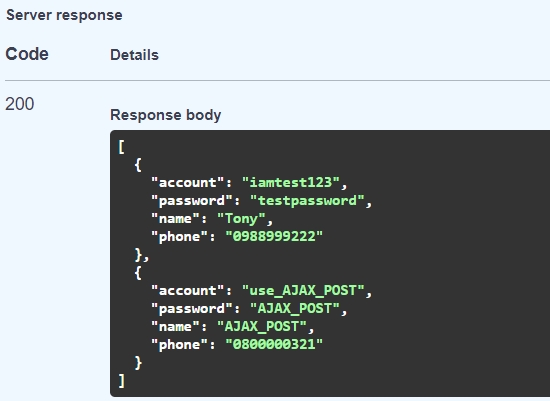The image size is (550, 401).
Task: Select the phone value "0800000321"
Action: click(274, 345)
